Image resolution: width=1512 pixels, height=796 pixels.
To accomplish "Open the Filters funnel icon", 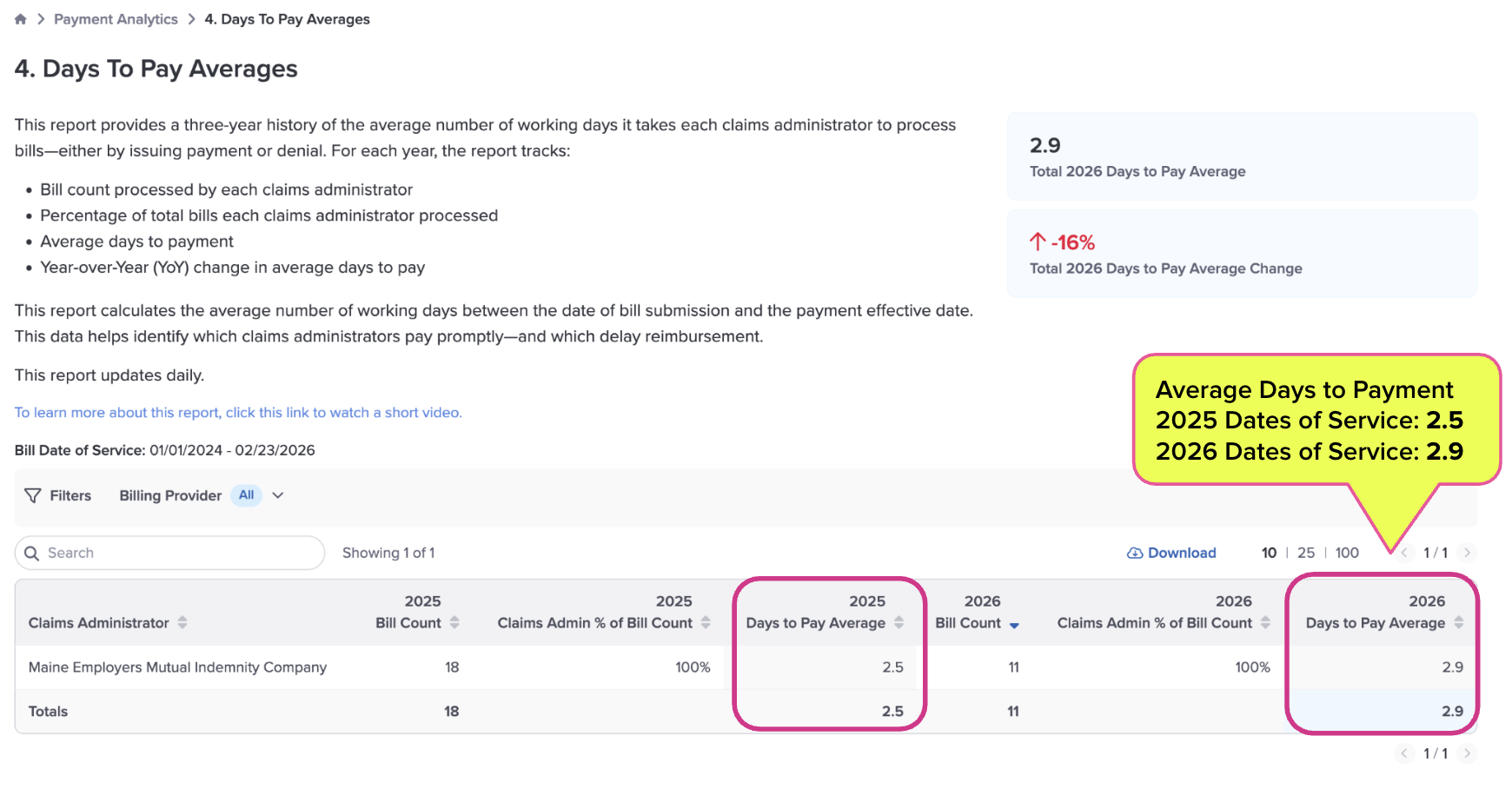I will pos(33,495).
